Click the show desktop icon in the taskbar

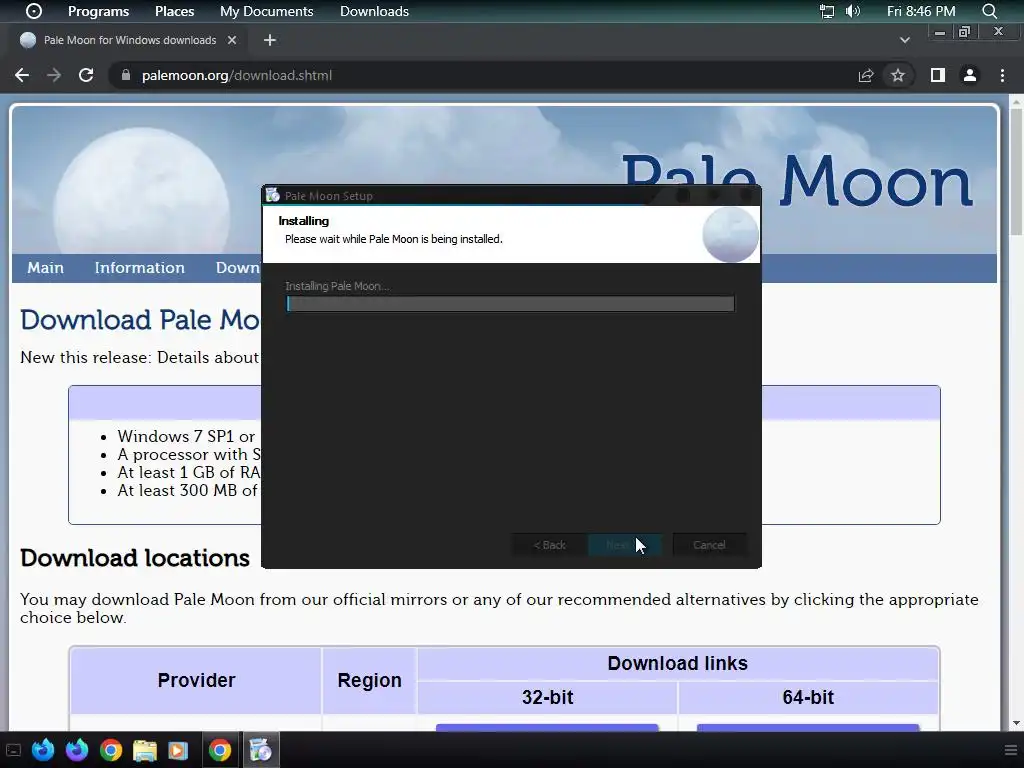[x=13, y=750]
